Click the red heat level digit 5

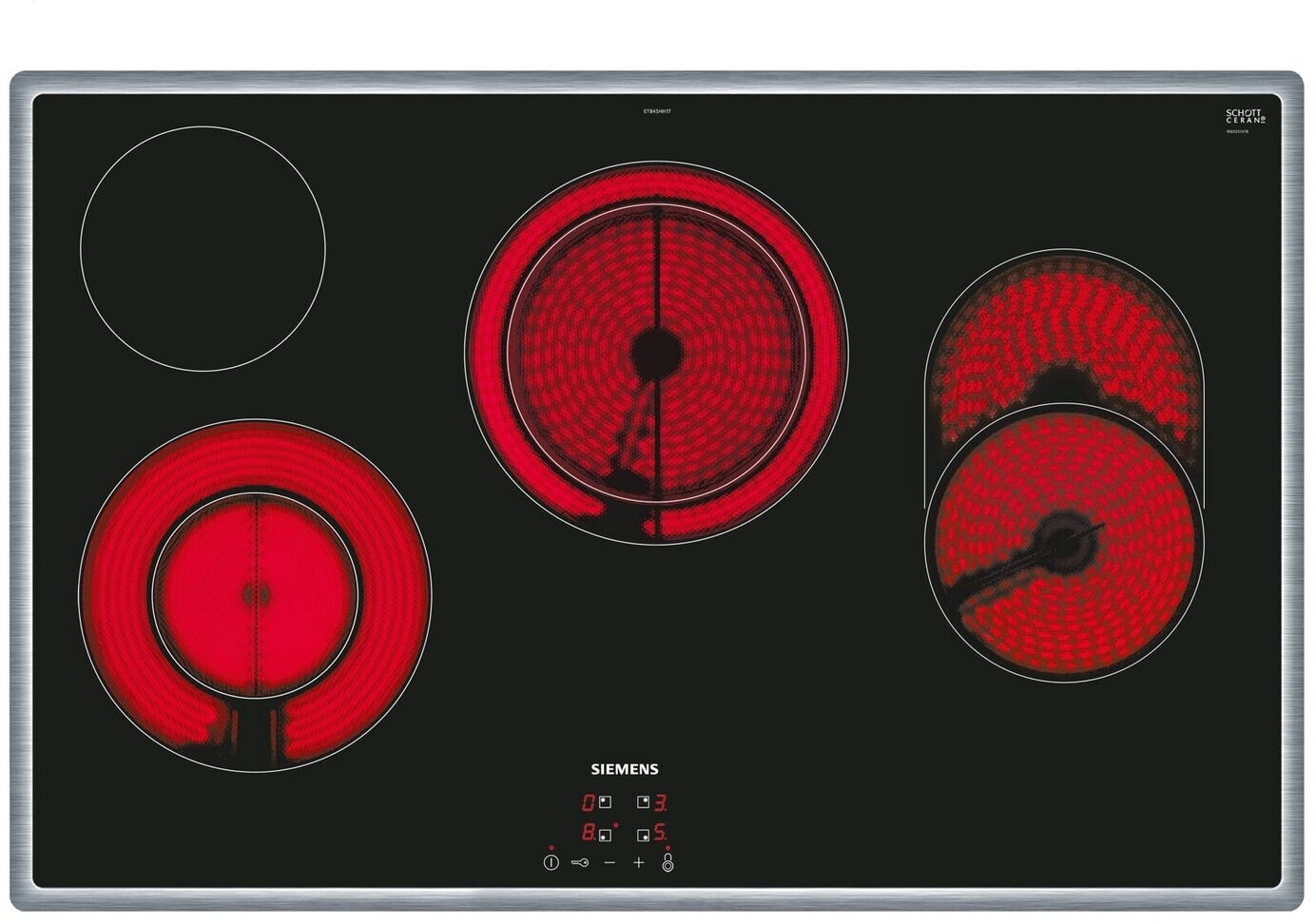(x=660, y=834)
